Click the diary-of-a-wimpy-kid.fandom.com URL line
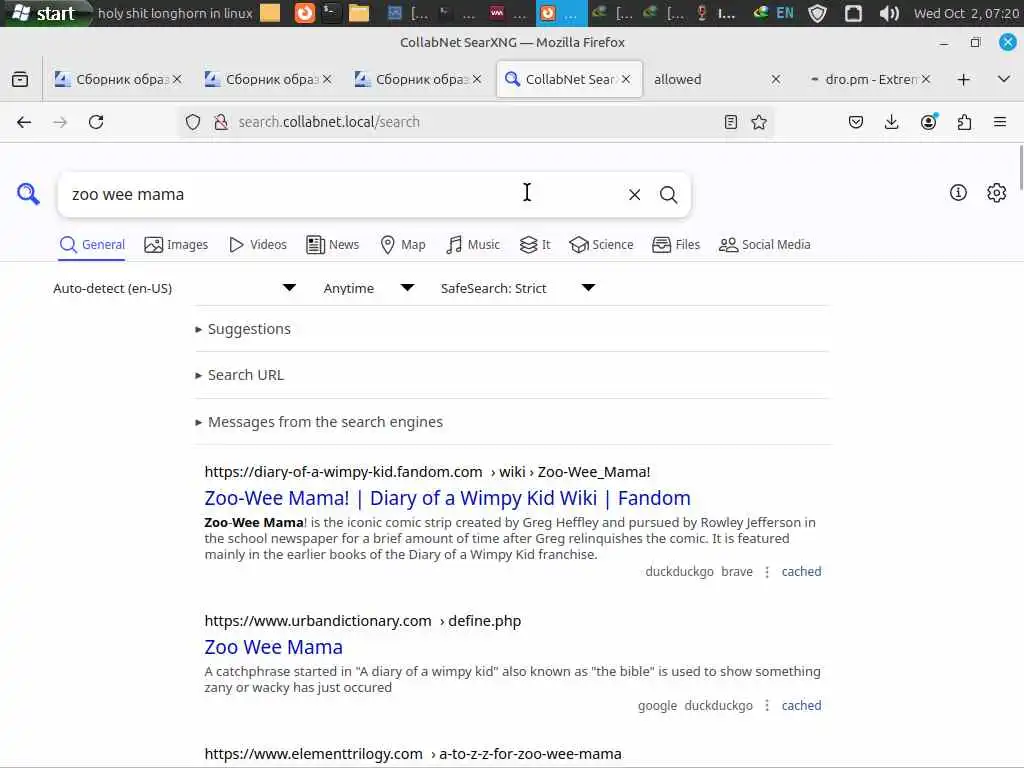The height and width of the screenshot is (768, 1024). click(427, 472)
